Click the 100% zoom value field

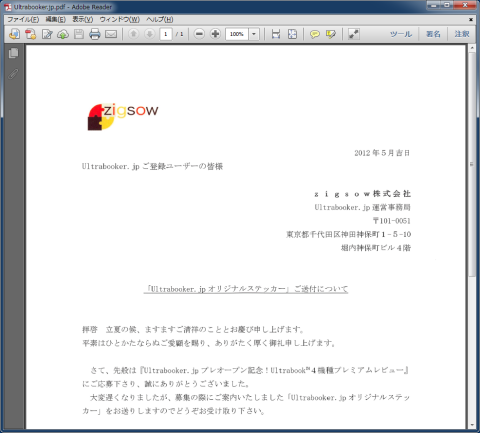click(x=237, y=34)
